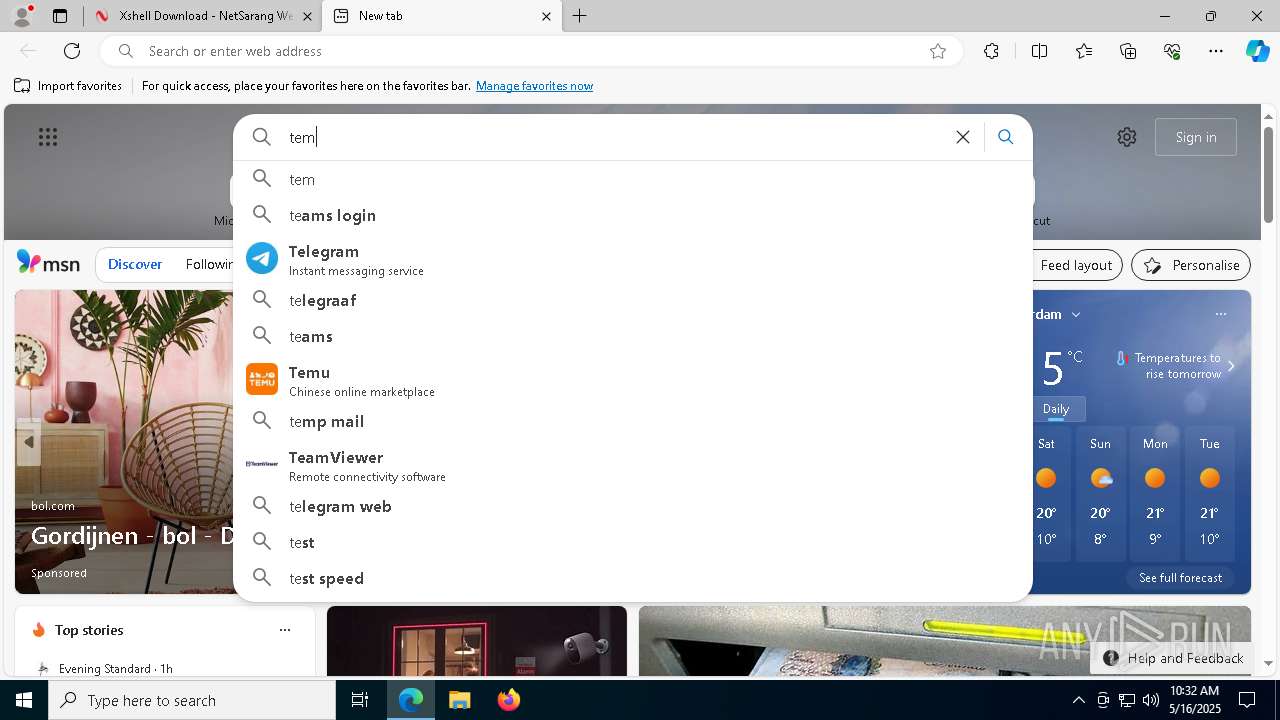Viewport: 1280px width, 720px height.
Task: Open Manage favorites now link
Action: coord(534,86)
